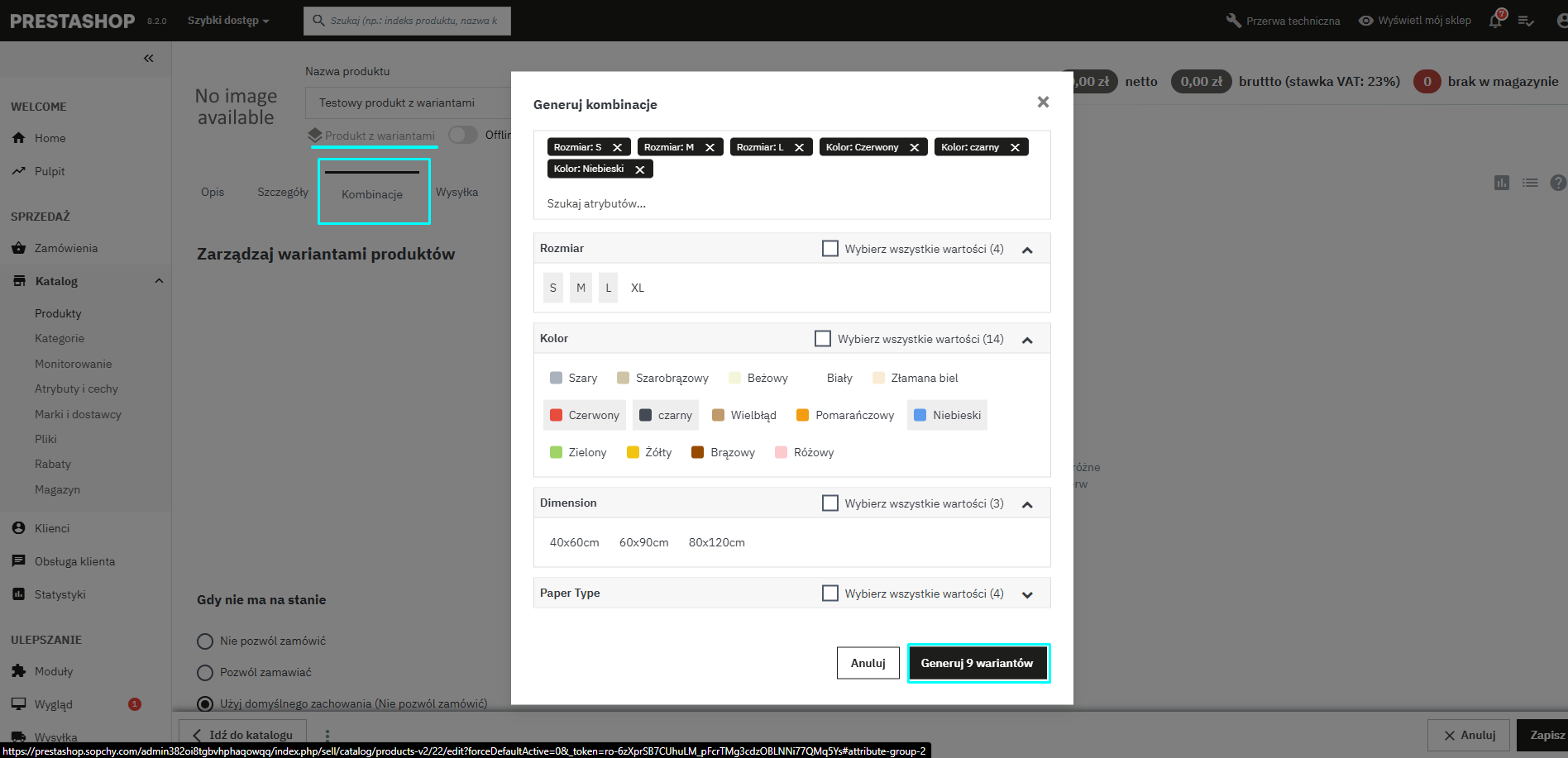Click the Zamówienia basket icon
The image size is (1568, 758).
tap(18, 248)
